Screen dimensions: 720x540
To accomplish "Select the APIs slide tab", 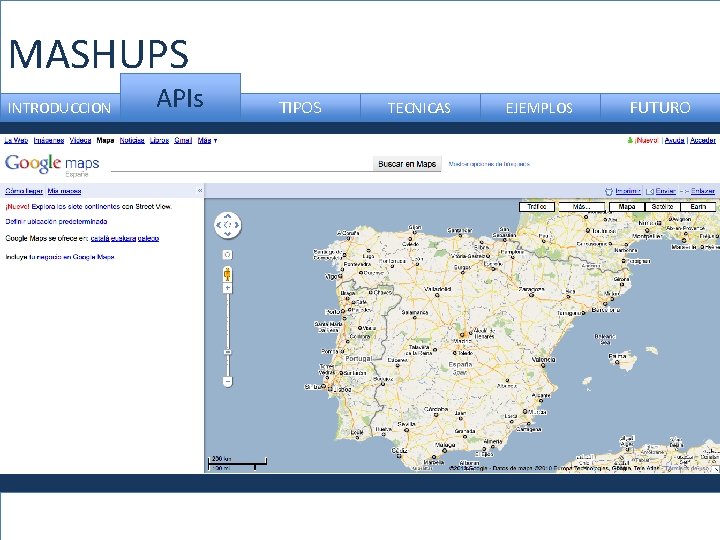I will [x=180, y=98].
